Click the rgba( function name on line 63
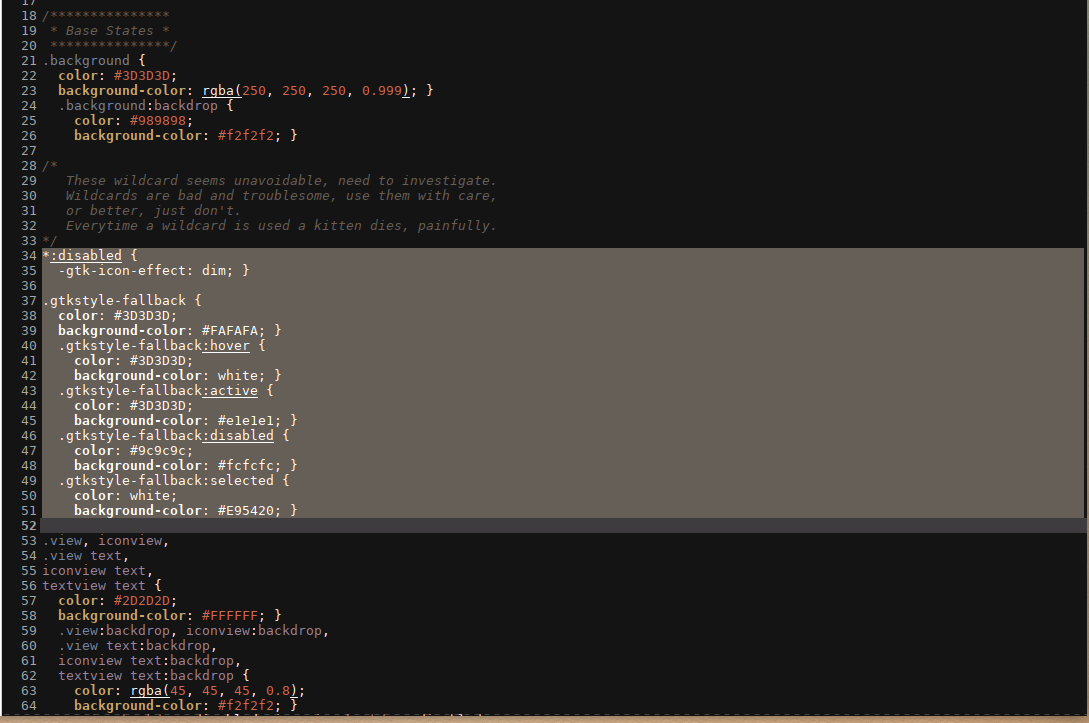Screen dimensions: 1089x723 (x=149, y=691)
